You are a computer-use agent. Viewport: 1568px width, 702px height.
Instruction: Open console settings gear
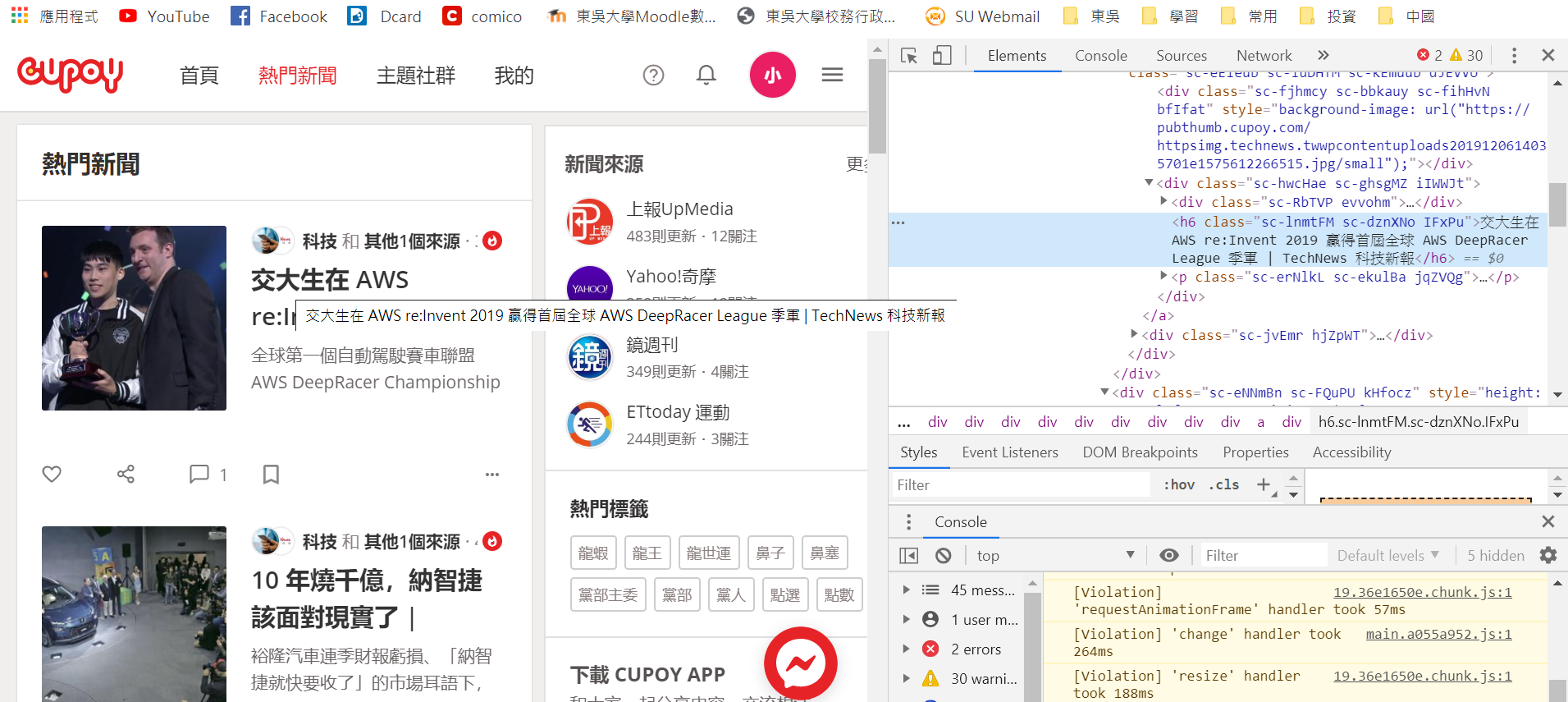[1548, 556]
